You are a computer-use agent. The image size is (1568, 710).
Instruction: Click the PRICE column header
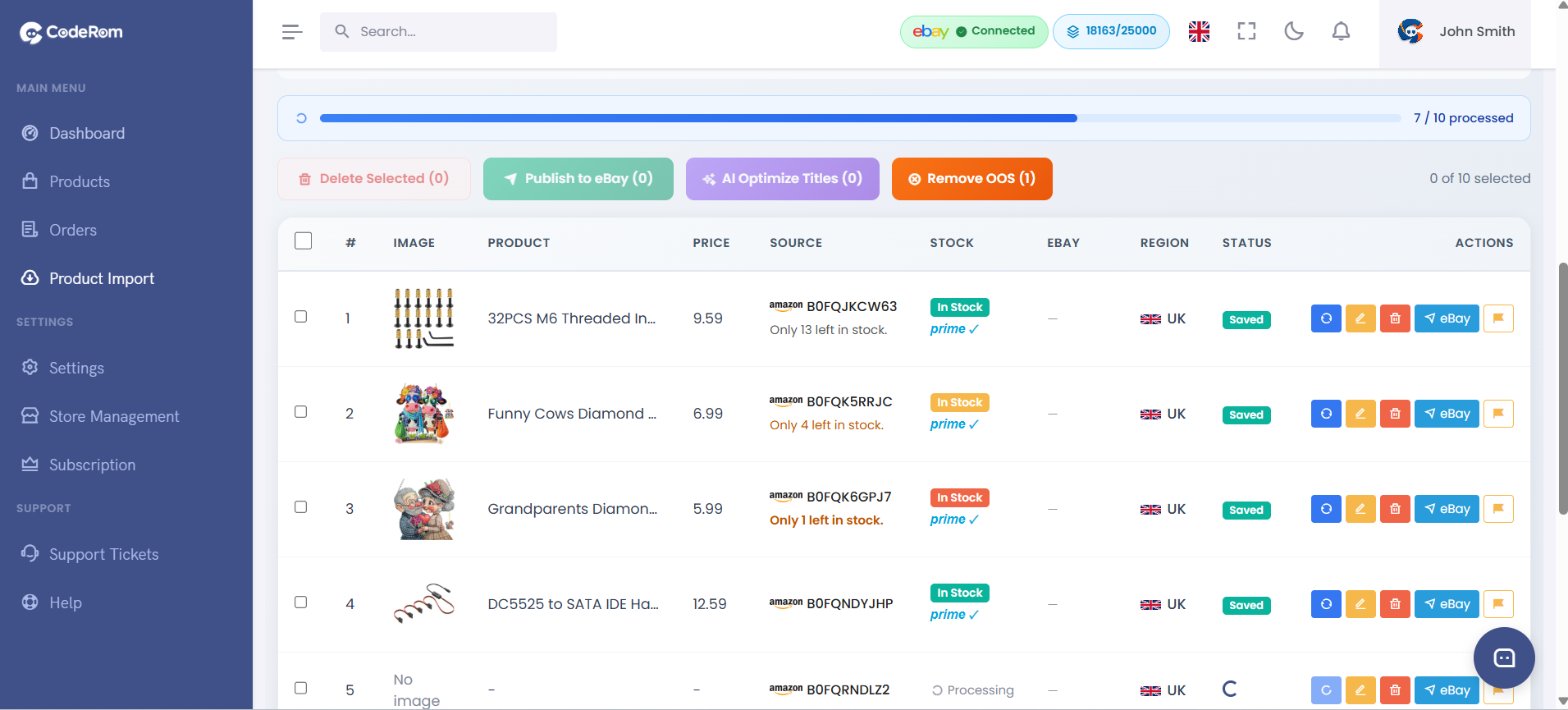click(711, 243)
